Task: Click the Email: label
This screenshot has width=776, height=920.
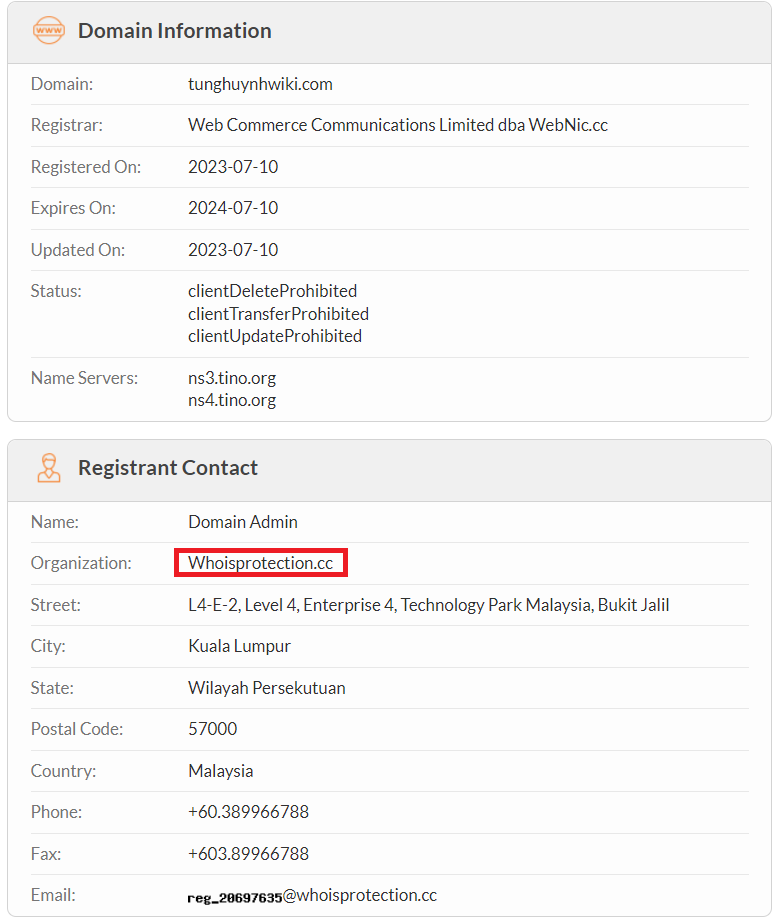Action: (x=53, y=895)
